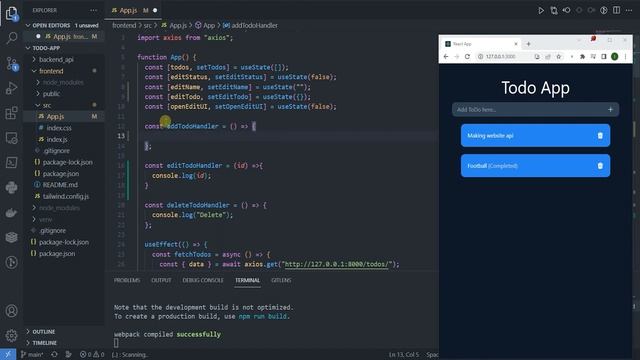The height and width of the screenshot is (360, 640).
Task: Select App.js under OPEN EDITORS
Action: tap(63, 37)
